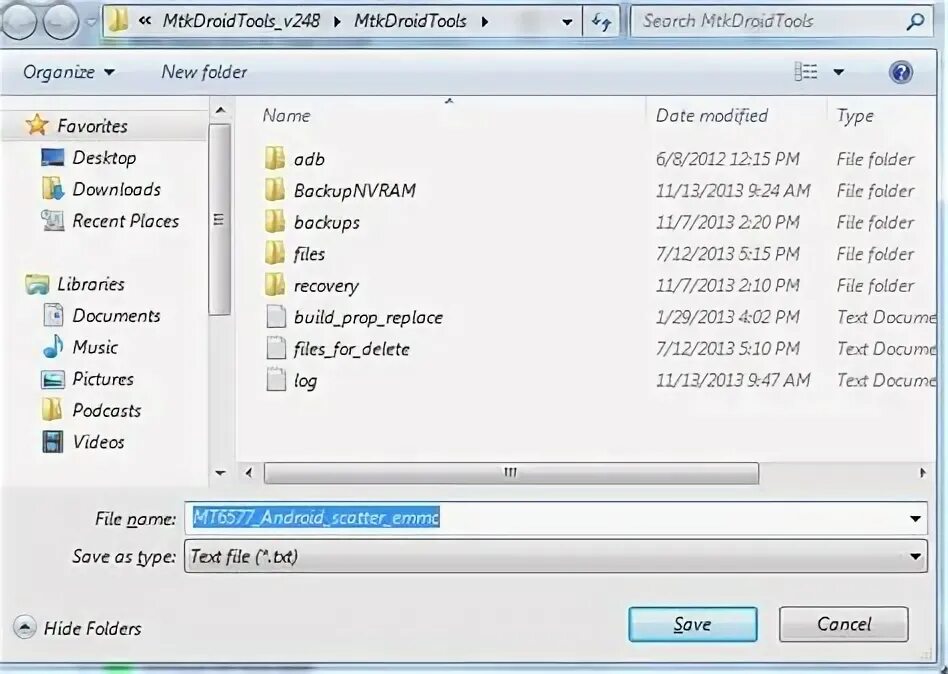Open the Organize menu
Viewport: 948px width, 674px height.
pos(68,72)
